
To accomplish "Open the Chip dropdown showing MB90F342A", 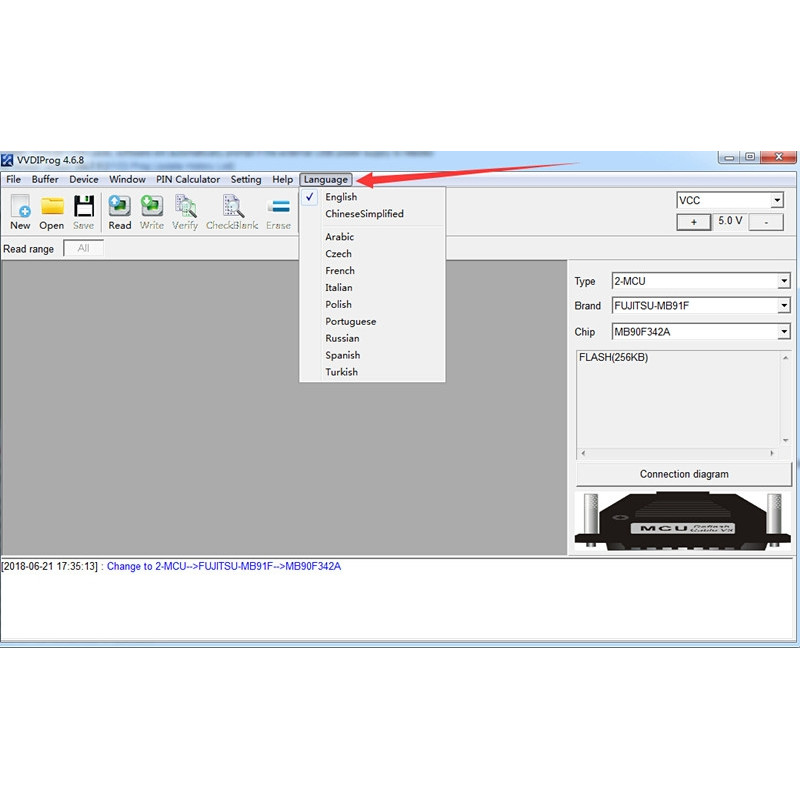I will click(783, 332).
